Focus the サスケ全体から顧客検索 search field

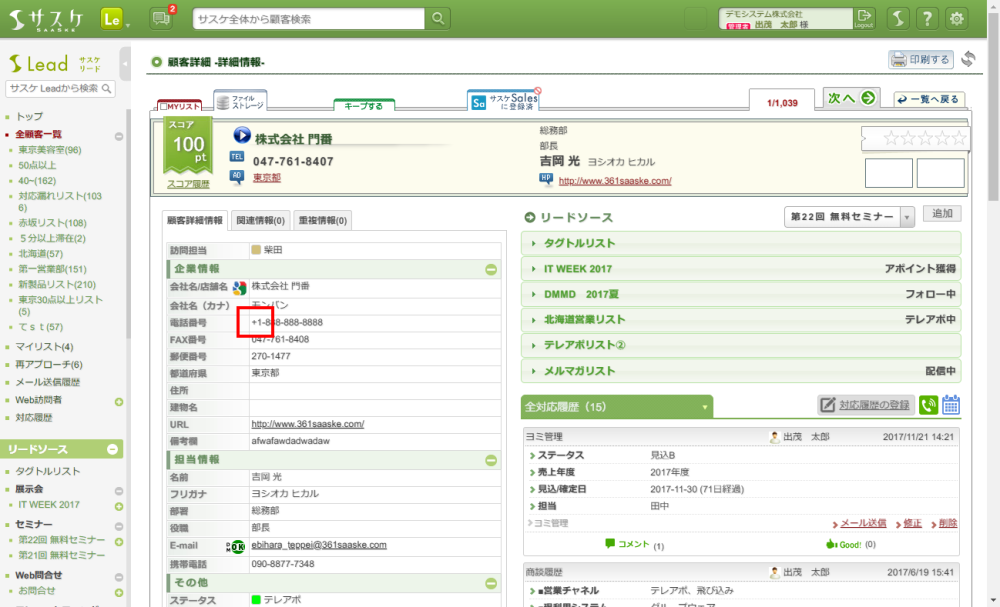[x=309, y=18]
